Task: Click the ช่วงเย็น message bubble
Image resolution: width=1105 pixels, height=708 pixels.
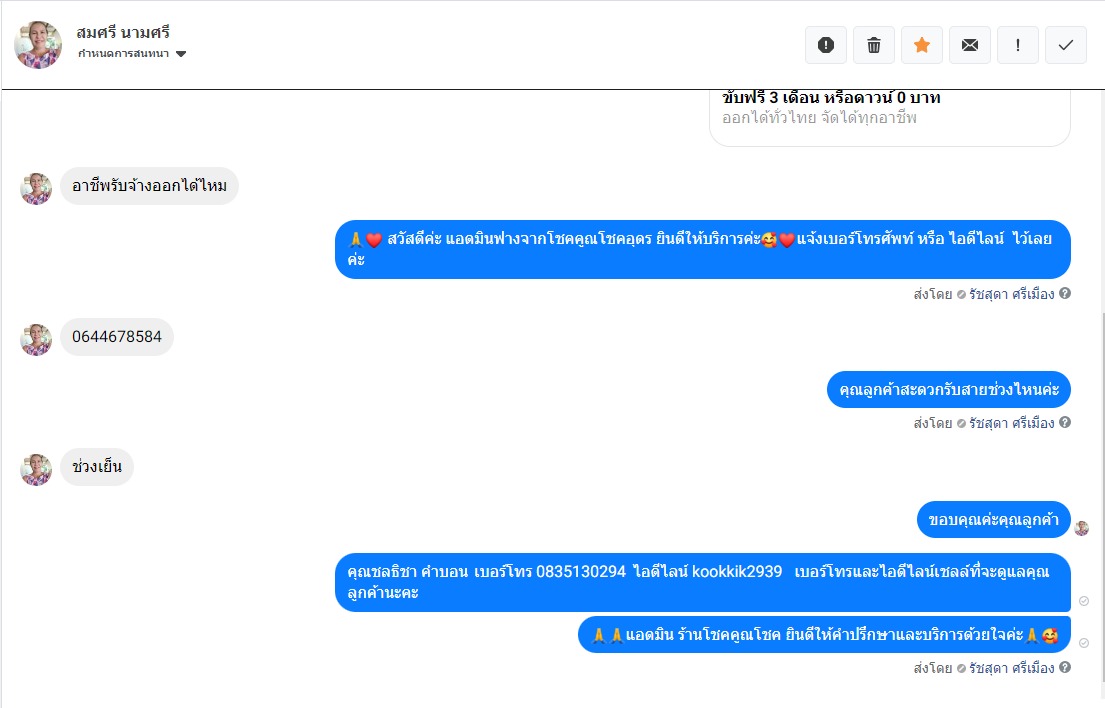Action: point(97,466)
